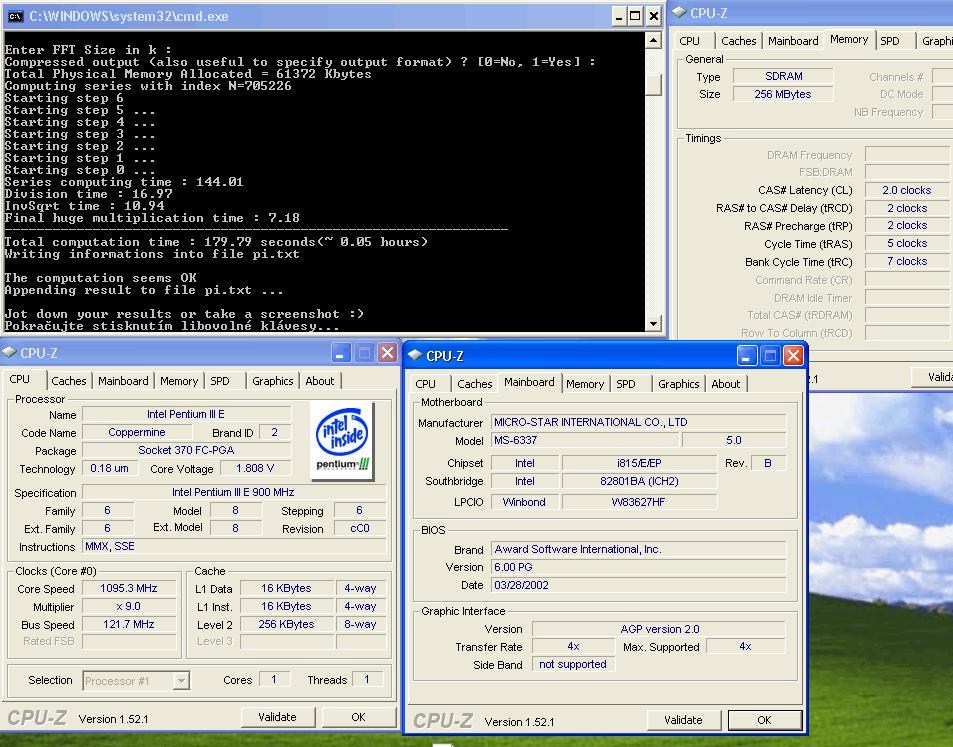Switch to Mainboard tab in Memory window
The image size is (953, 747).
(x=793, y=41)
